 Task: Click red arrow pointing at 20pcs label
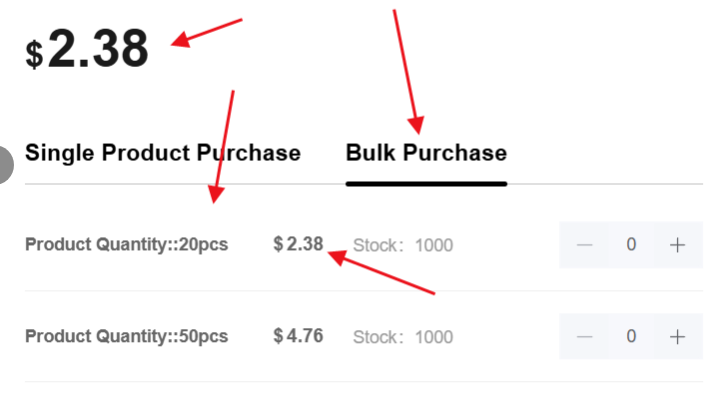[222, 145]
